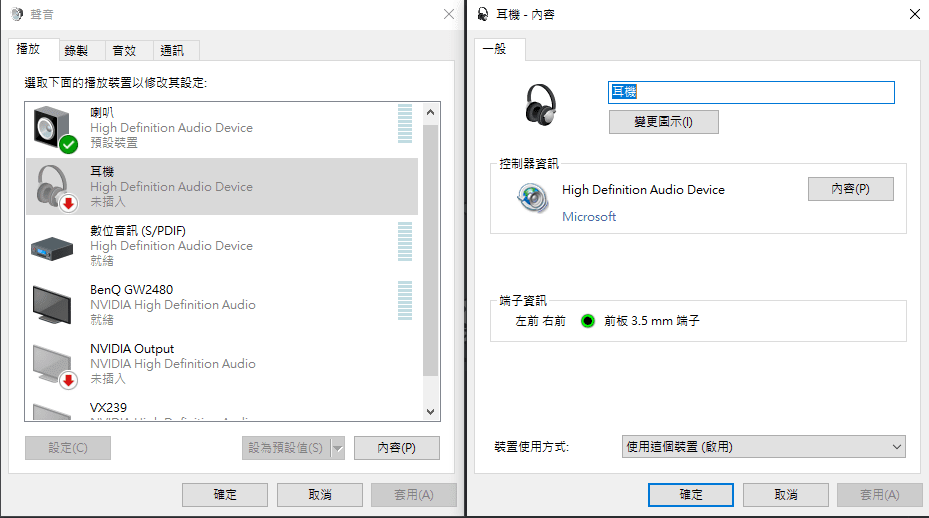929x518 pixels.
Task: Click 套用(A) in the 聲音 window
Action: (x=414, y=495)
